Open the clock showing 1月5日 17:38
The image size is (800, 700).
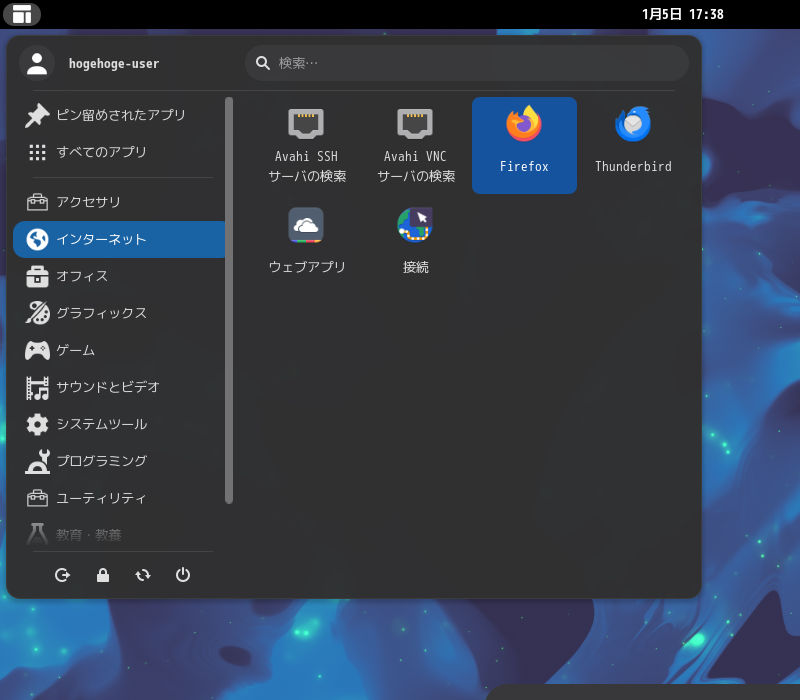pos(683,14)
